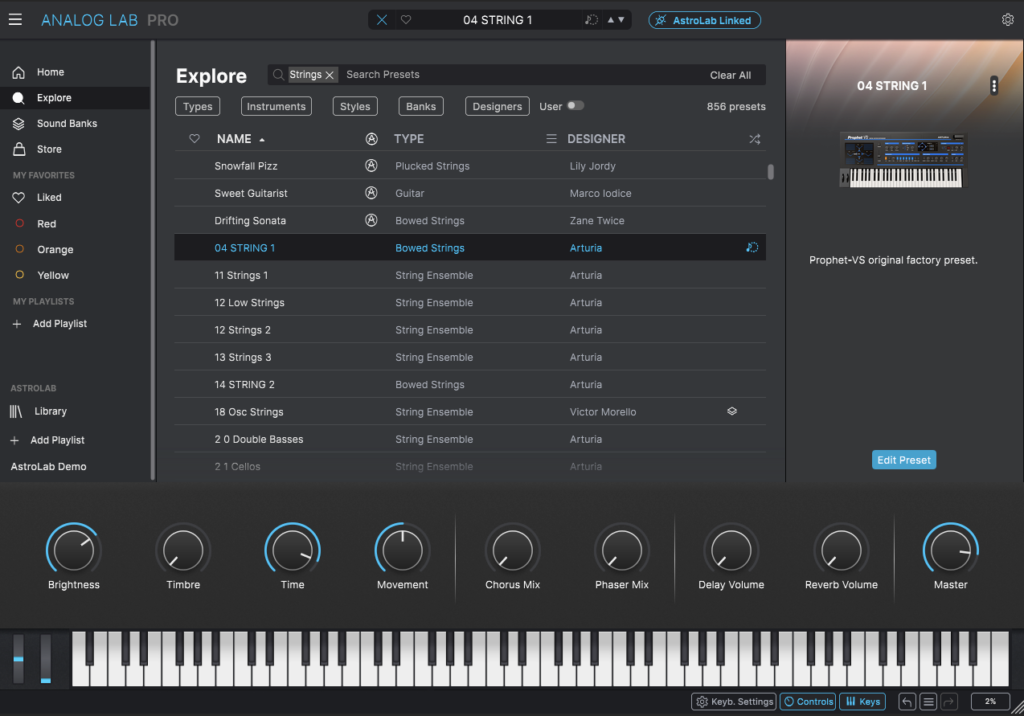Open the settings gear icon
This screenshot has width=1024, height=716.
tap(1007, 20)
